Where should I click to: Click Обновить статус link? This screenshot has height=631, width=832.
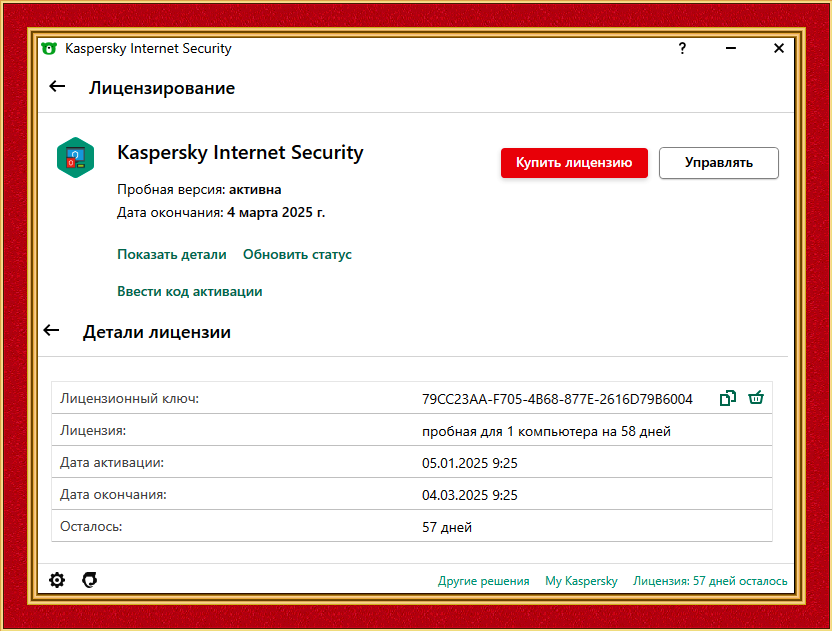[x=297, y=255]
